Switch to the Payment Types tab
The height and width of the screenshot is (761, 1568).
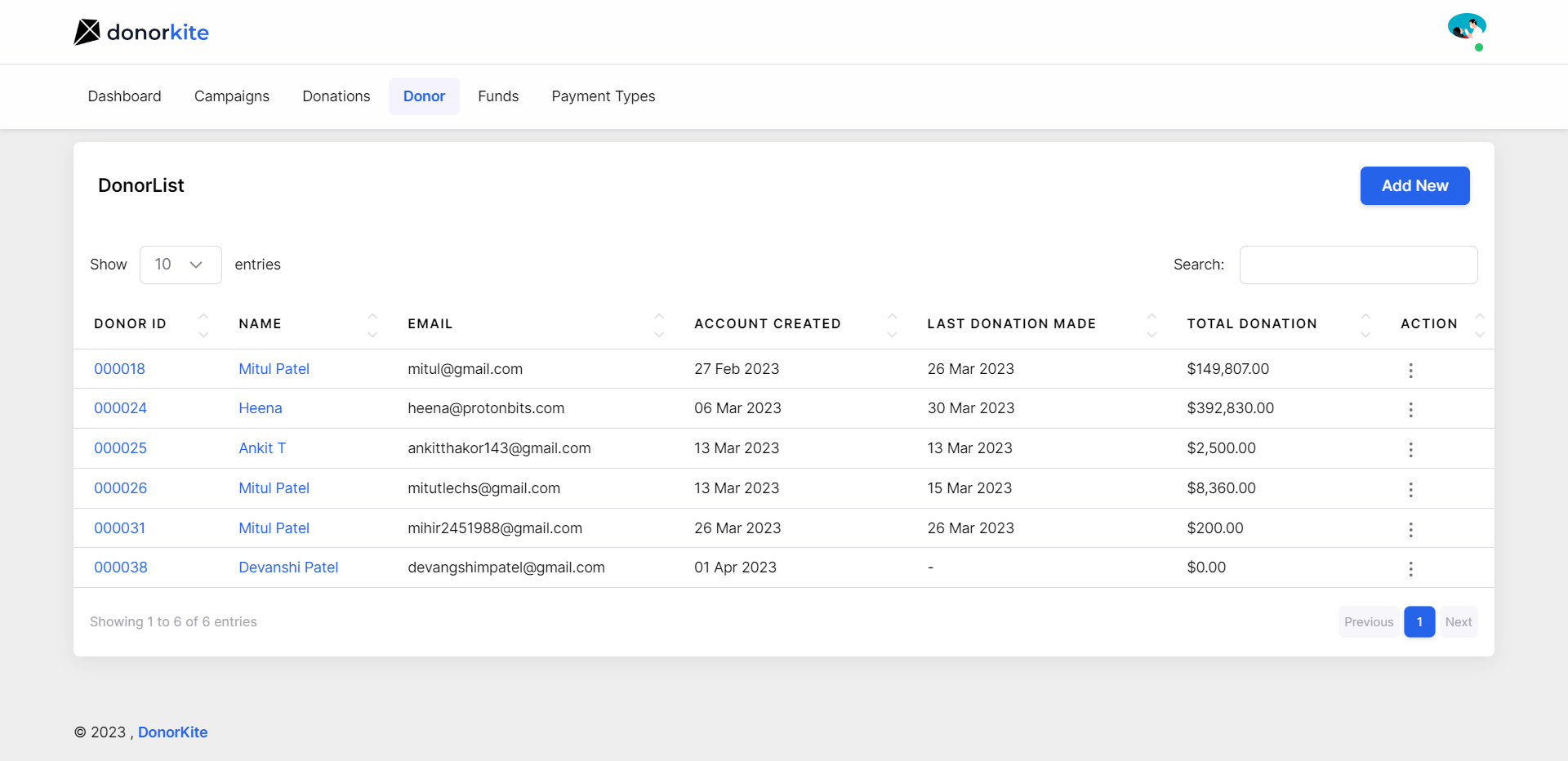pyautogui.click(x=603, y=96)
